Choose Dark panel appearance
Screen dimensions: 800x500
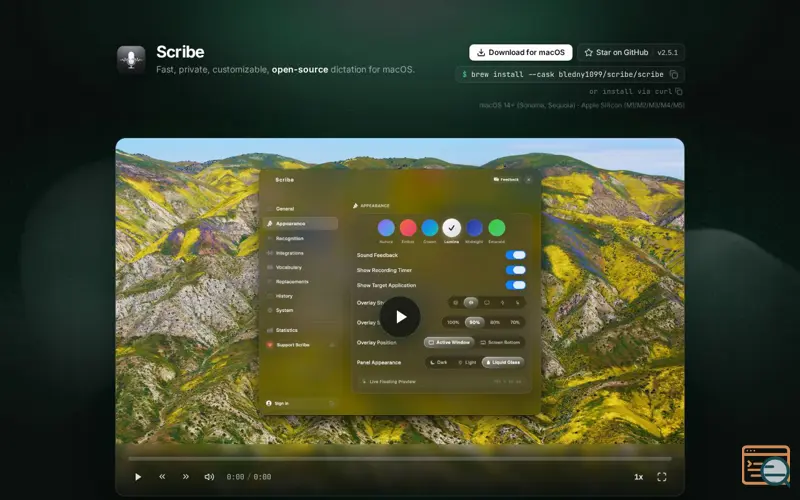(x=439, y=362)
